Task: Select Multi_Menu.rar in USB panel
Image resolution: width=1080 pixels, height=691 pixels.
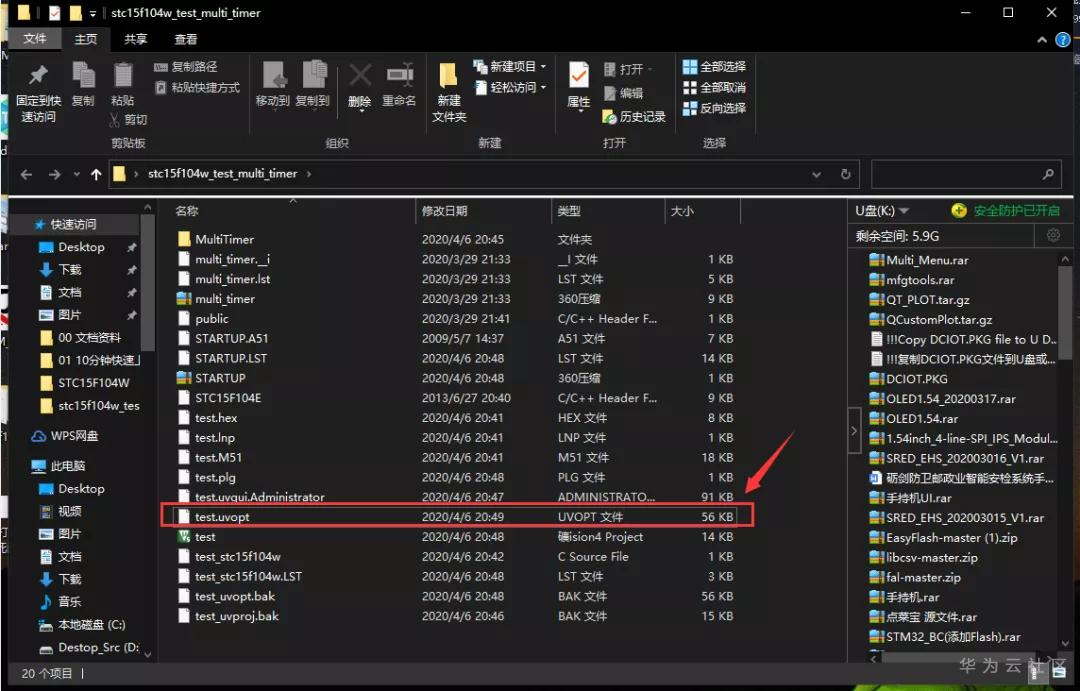Action: [927, 260]
